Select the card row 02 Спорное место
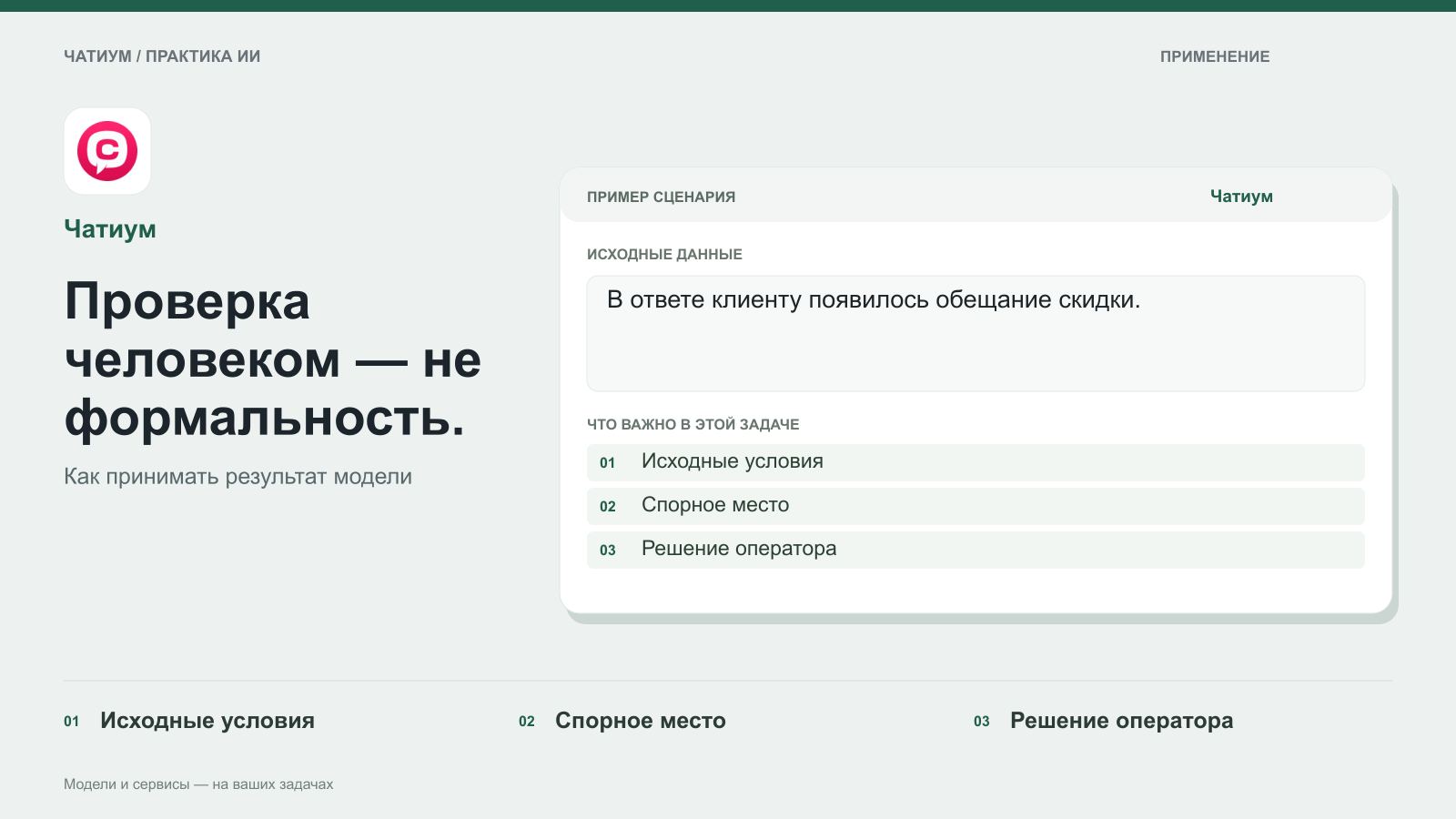Image resolution: width=1456 pixels, height=819 pixels. pos(976,506)
